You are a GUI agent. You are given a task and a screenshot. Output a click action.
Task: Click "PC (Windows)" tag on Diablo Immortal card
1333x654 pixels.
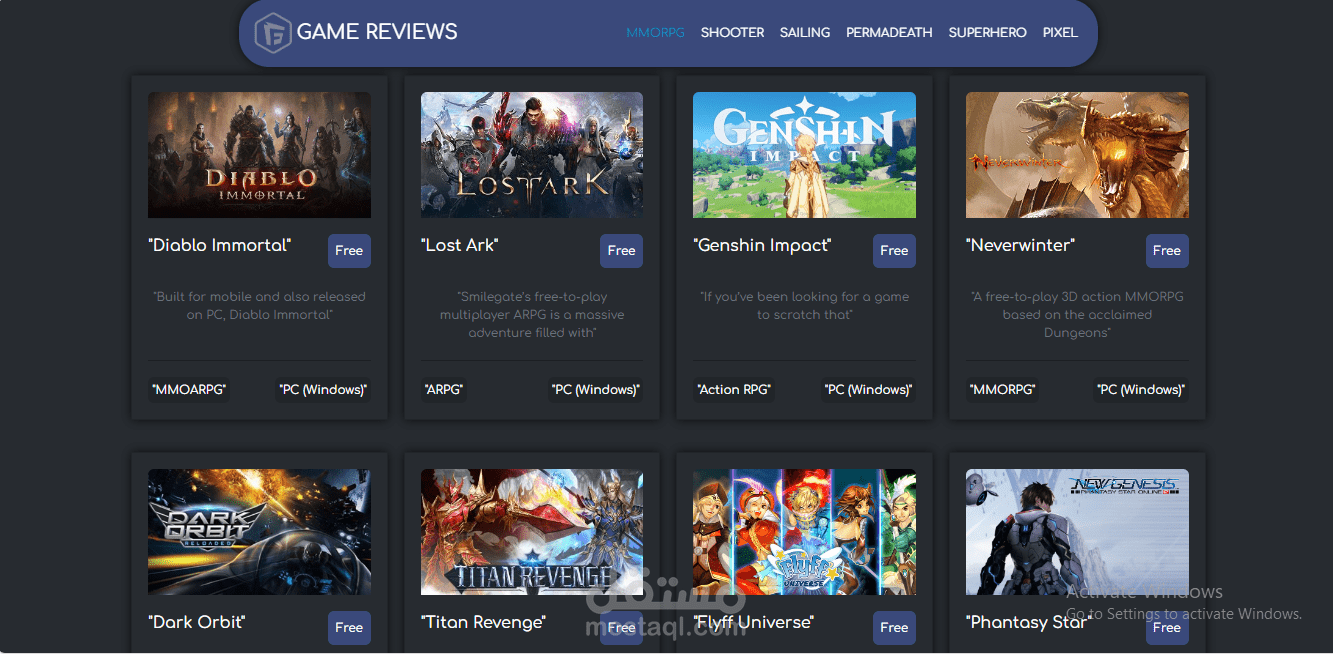(323, 390)
